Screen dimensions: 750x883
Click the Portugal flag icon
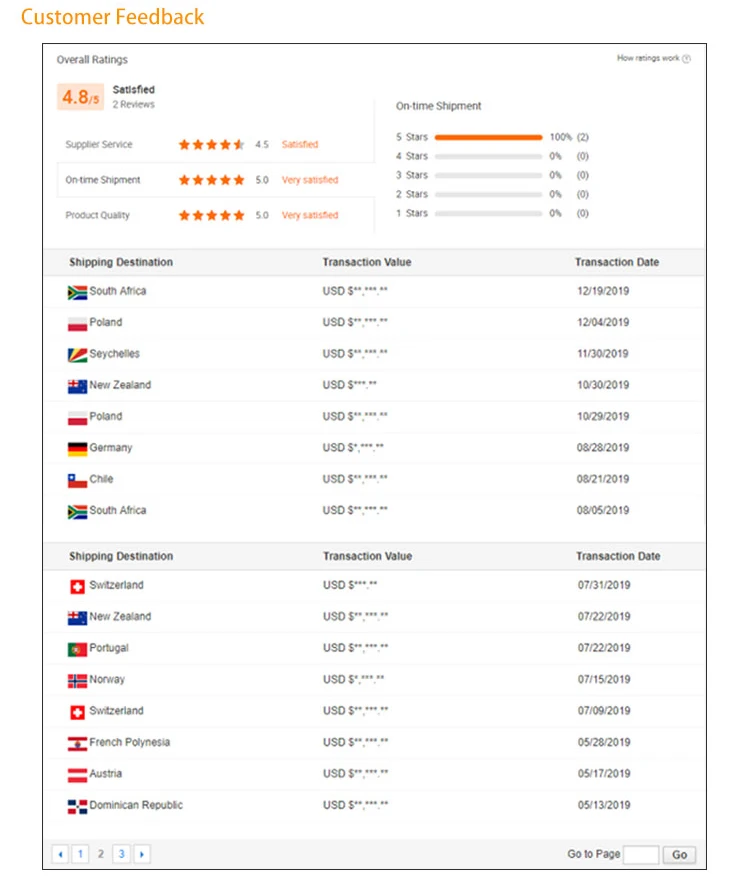point(77,649)
